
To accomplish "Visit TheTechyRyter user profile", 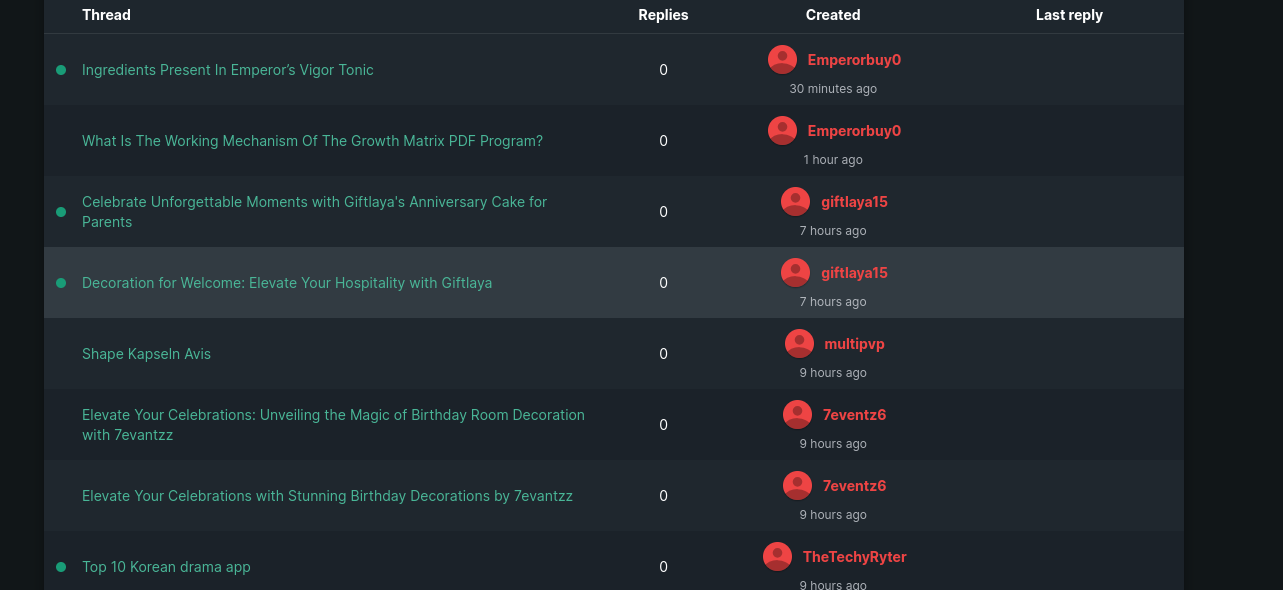I will coord(854,557).
